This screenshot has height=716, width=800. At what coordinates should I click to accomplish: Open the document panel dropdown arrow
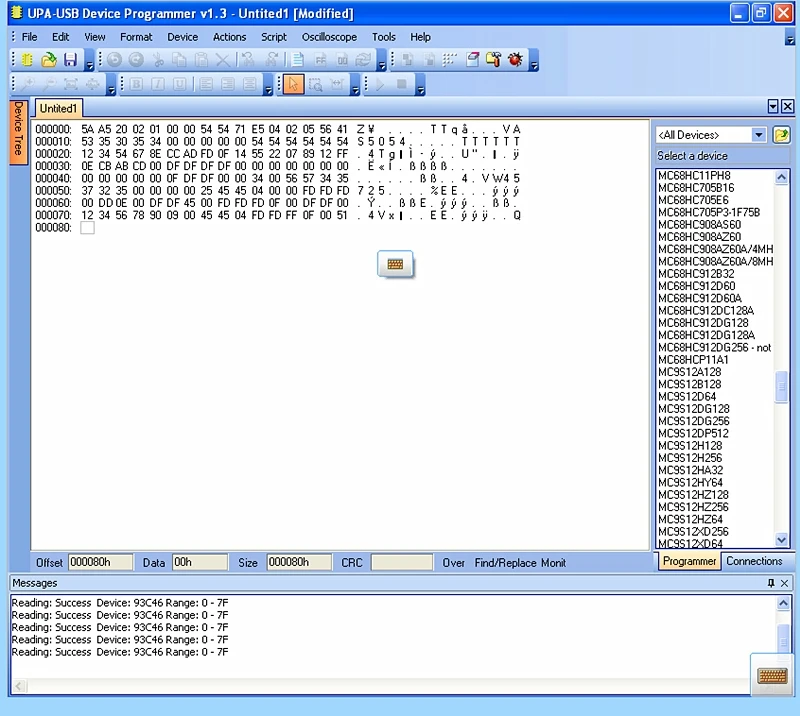tap(773, 106)
